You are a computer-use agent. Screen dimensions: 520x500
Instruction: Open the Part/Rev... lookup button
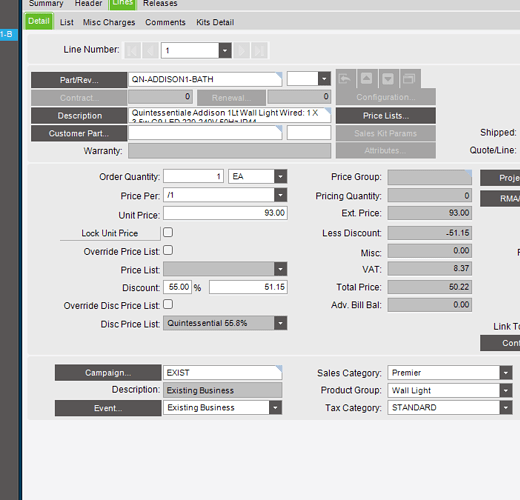coord(79,80)
